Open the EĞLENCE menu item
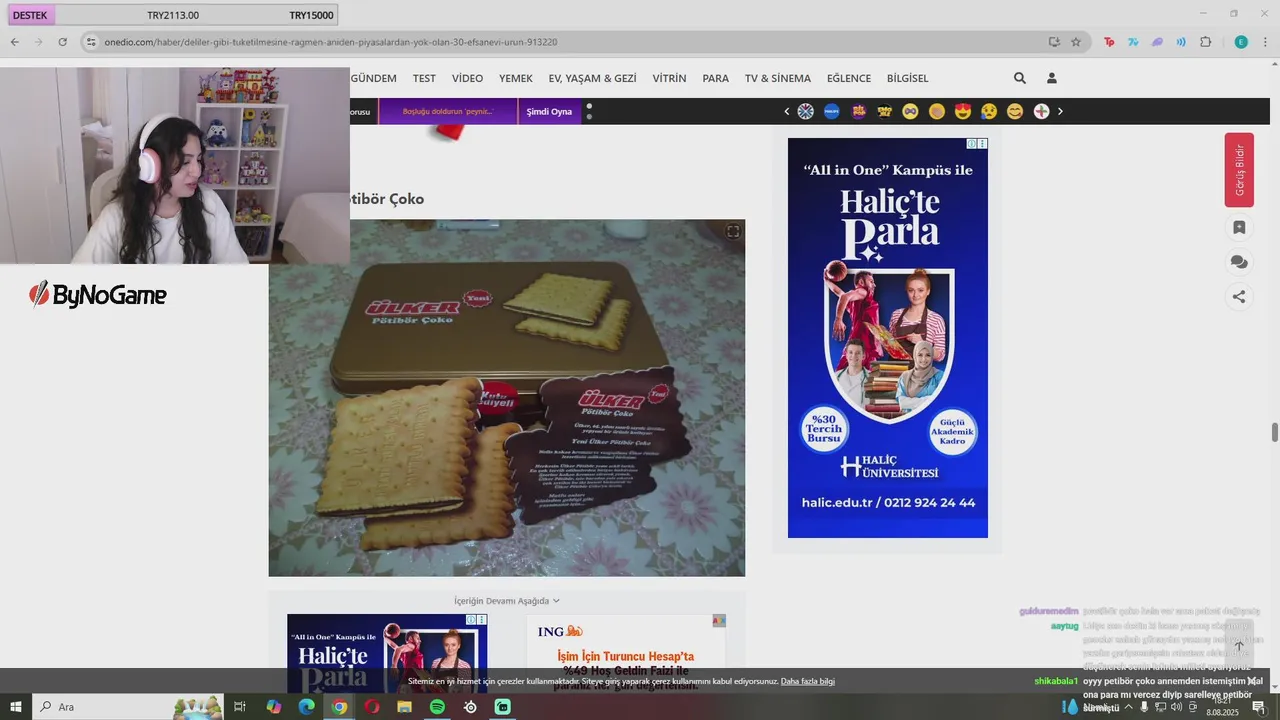 (x=849, y=78)
